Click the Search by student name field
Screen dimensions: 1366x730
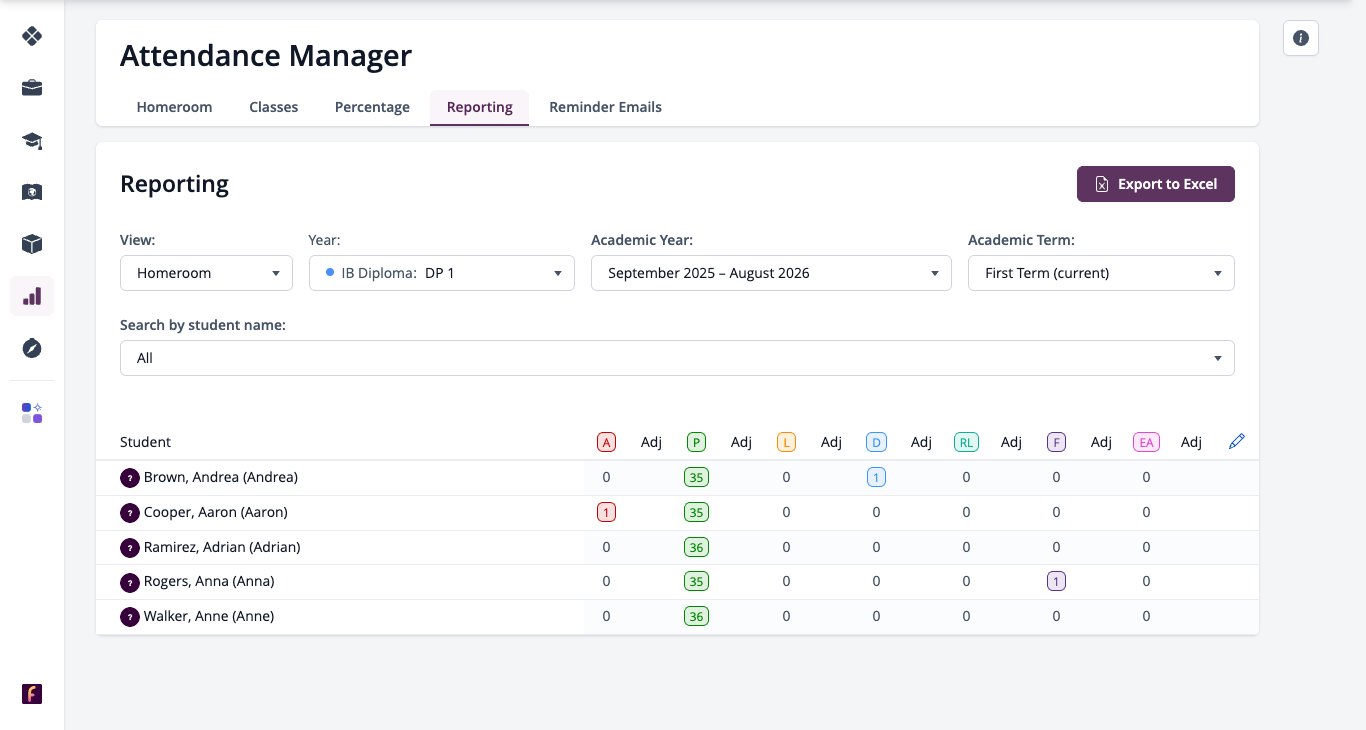pyautogui.click(x=677, y=358)
